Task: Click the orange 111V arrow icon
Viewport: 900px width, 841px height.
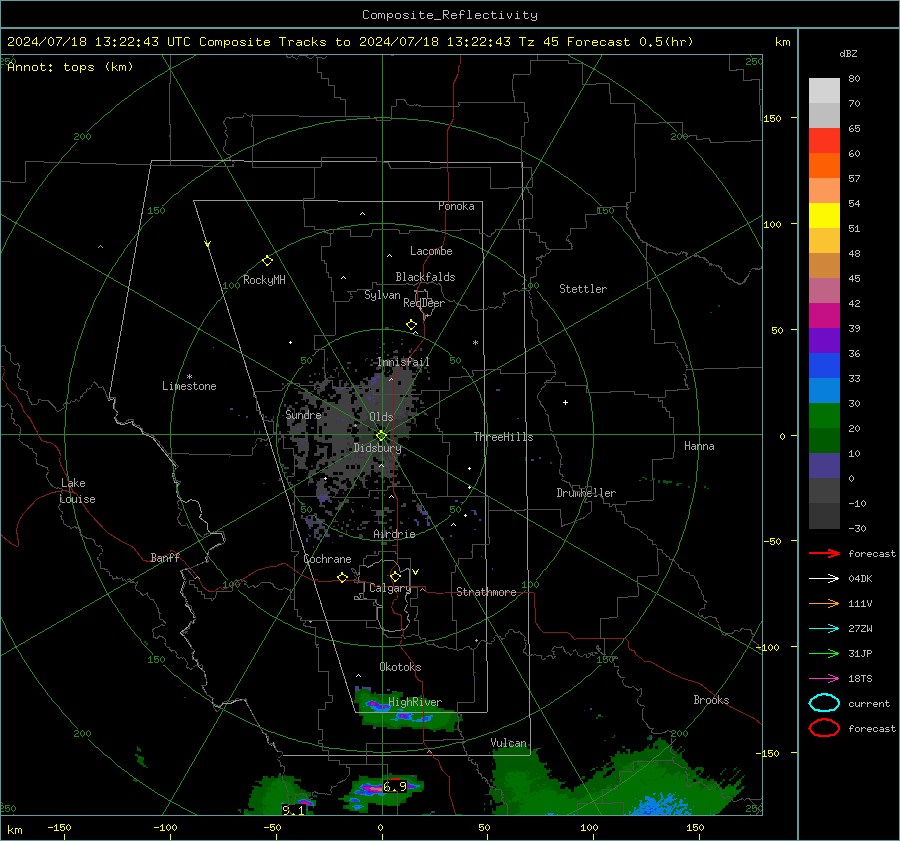Action: (x=824, y=603)
